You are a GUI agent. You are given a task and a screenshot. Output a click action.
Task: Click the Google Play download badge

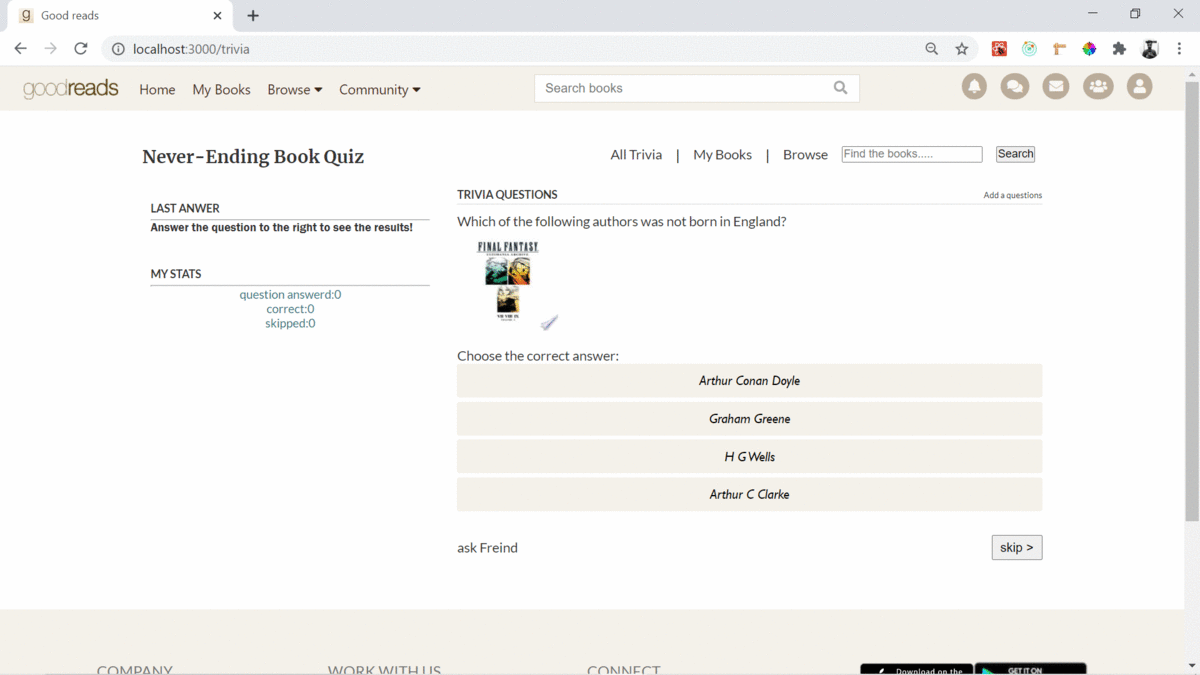tap(1031, 669)
